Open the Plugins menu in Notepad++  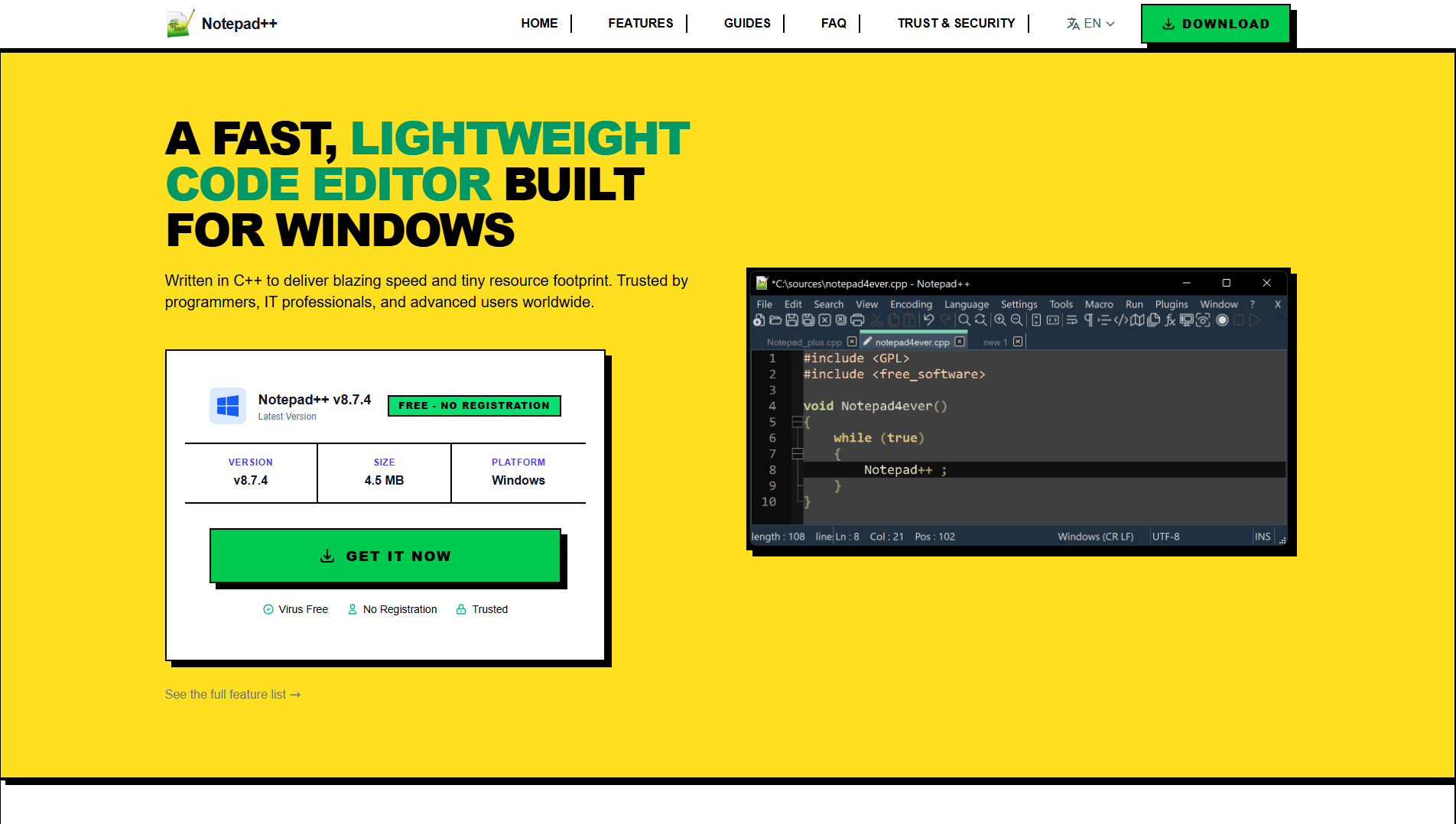[1172, 304]
